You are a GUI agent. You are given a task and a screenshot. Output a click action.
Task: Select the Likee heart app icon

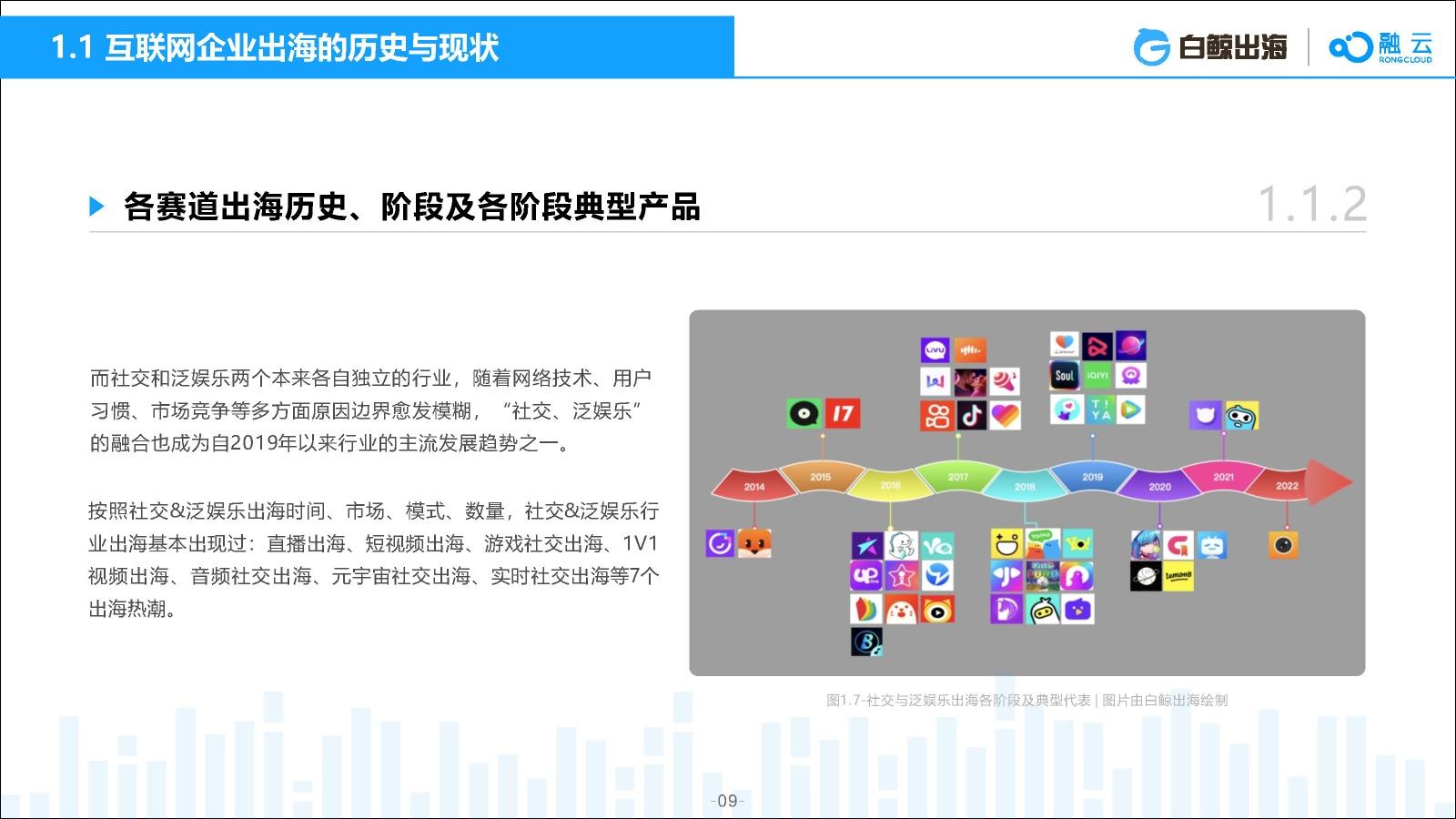coord(1005,415)
